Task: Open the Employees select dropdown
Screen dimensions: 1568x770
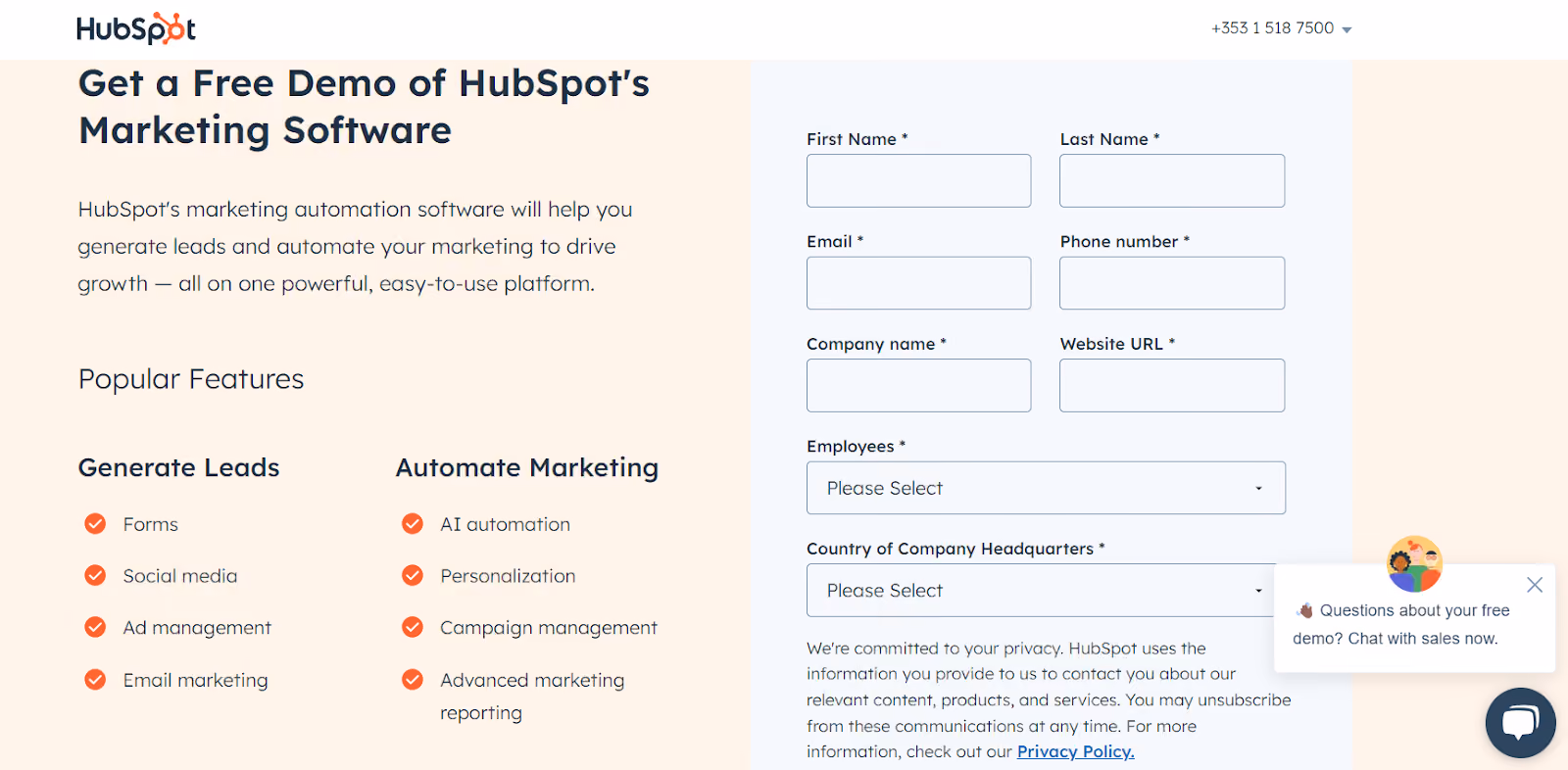Action: 1046,488
